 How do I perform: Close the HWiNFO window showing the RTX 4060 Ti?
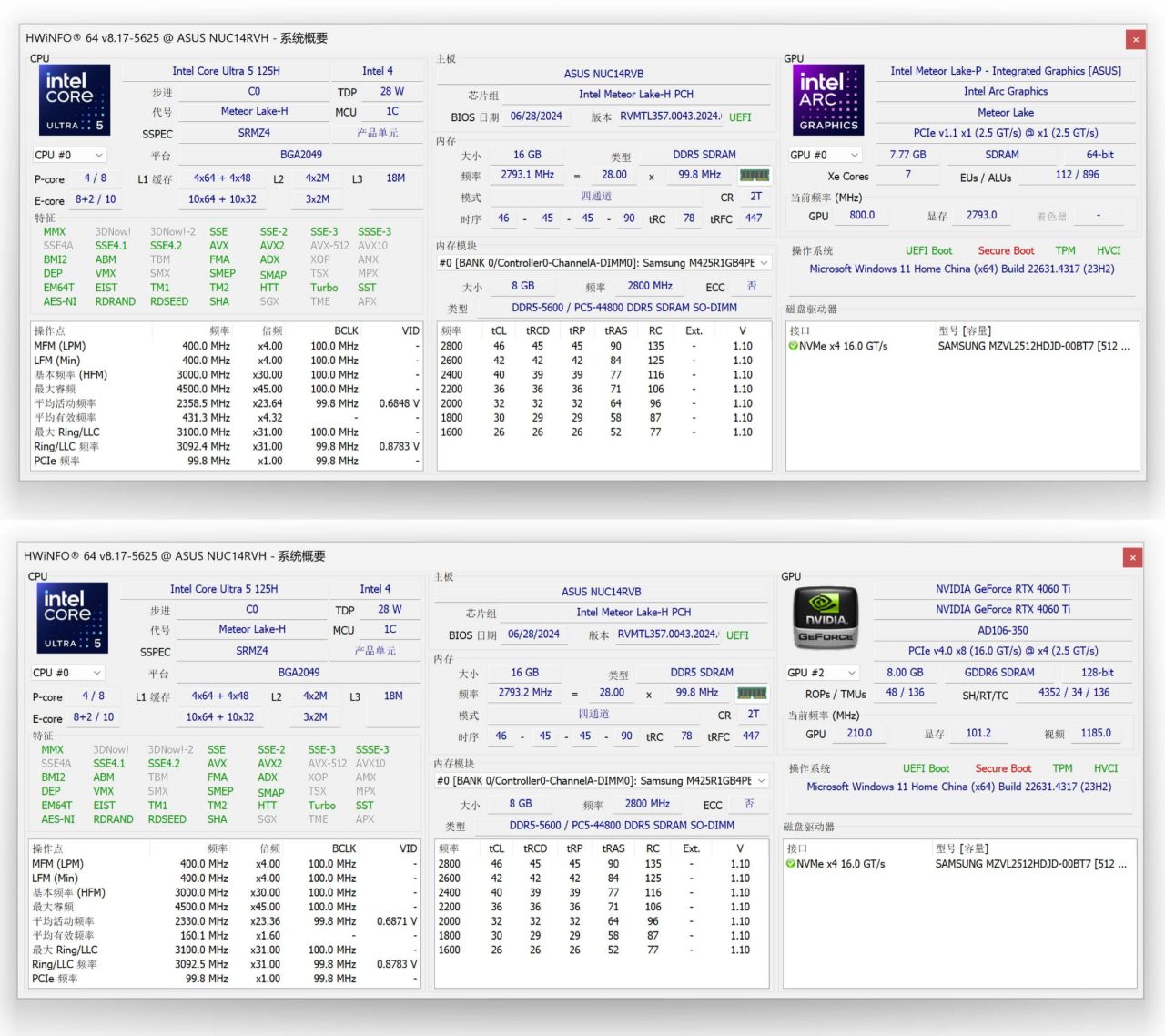coord(1132,557)
